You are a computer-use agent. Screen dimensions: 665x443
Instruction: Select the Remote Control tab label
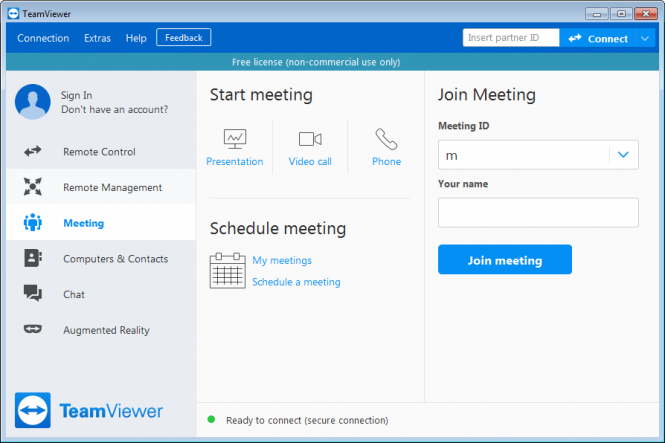point(99,152)
